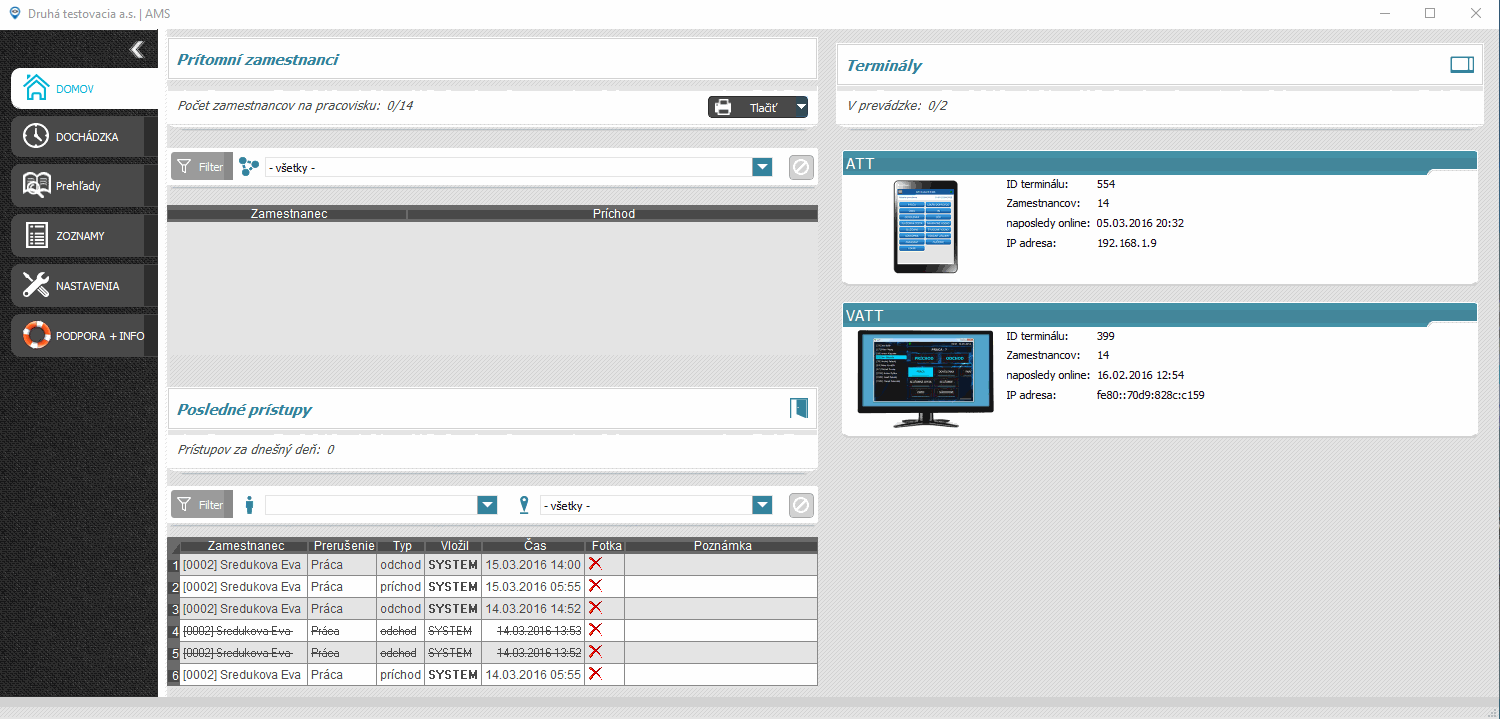1500x719 pixels.
Task: Sort by Zamestnanec column in present employees
Action: coord(288,214)
